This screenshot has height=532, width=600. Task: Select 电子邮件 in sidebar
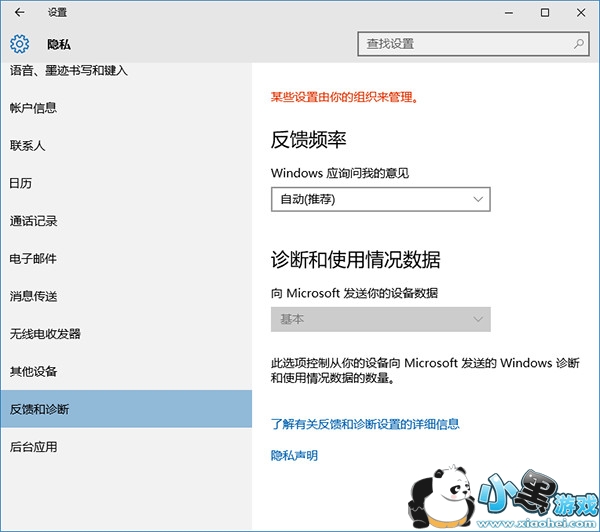[126, 258]
